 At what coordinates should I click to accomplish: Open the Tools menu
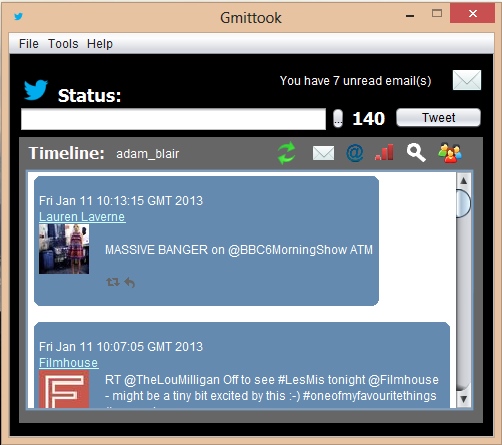[x=63, y=44]
